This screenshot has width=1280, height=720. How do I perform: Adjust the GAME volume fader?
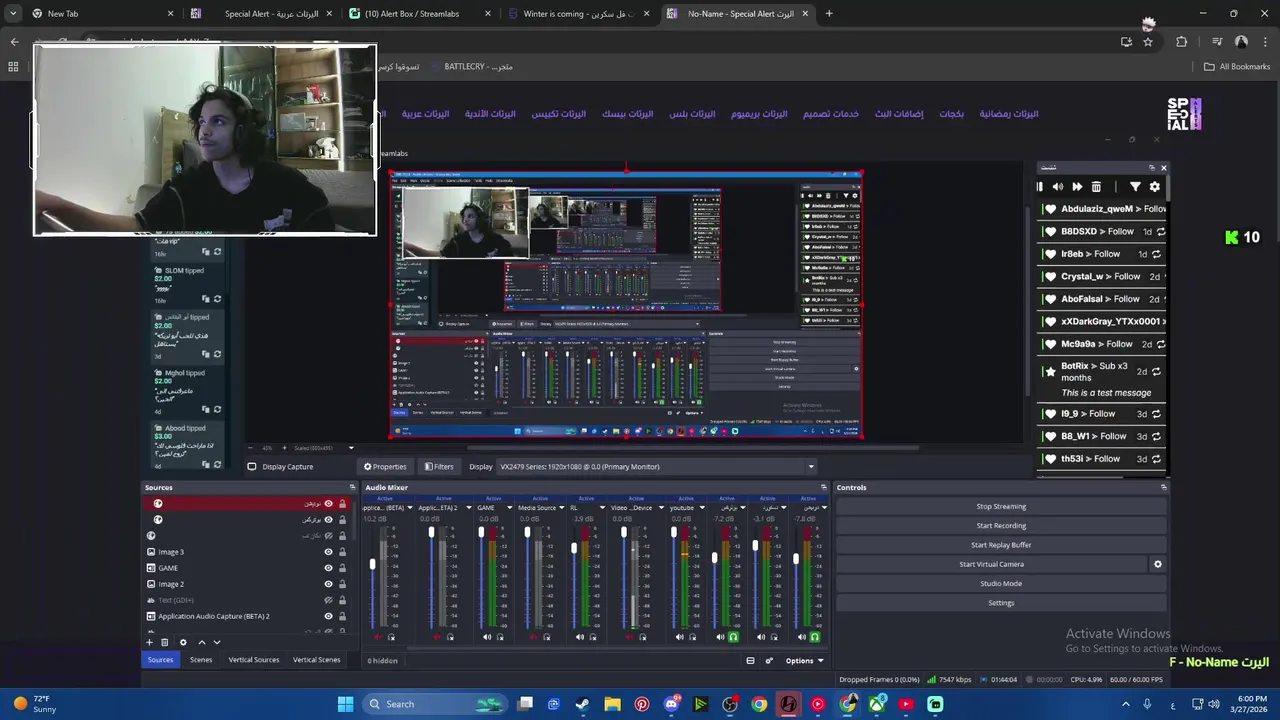[x=481, y=532]
